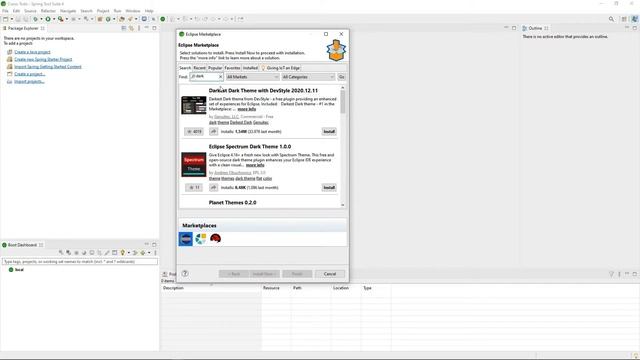This screenshot has height=360, width=640.
Task: Clear the Find search text with X
Action: [220, 77]
